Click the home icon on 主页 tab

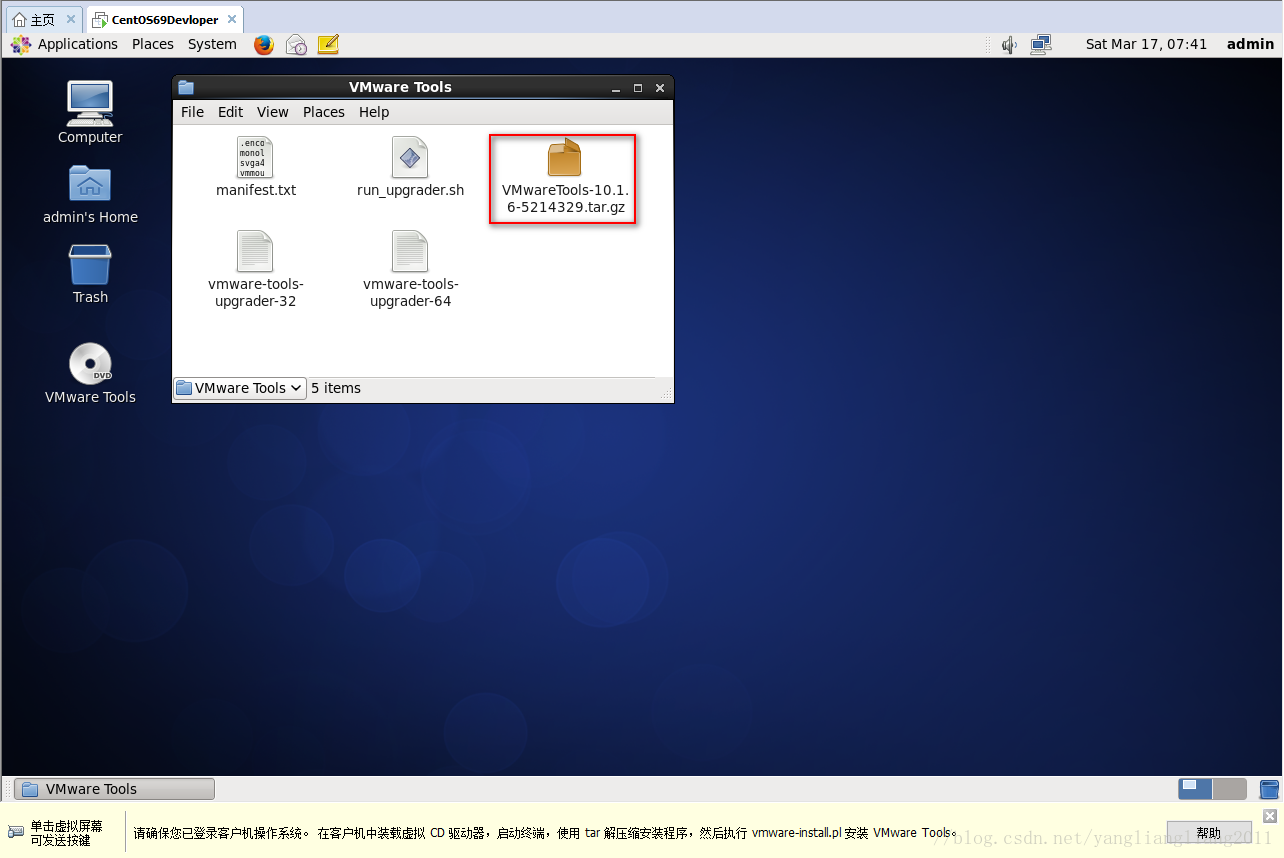click(19, 20)
